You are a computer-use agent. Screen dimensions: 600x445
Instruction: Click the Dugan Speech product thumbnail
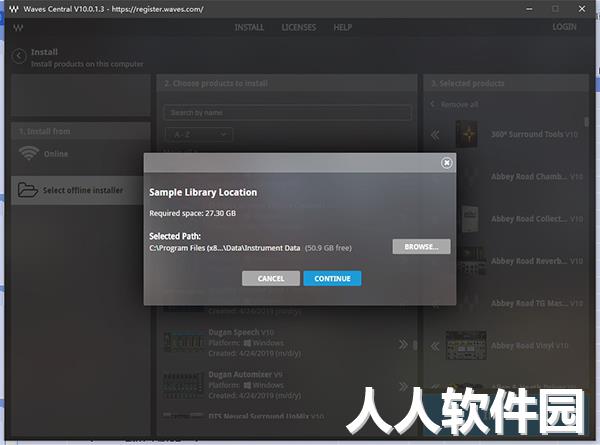tap(184, 342)
